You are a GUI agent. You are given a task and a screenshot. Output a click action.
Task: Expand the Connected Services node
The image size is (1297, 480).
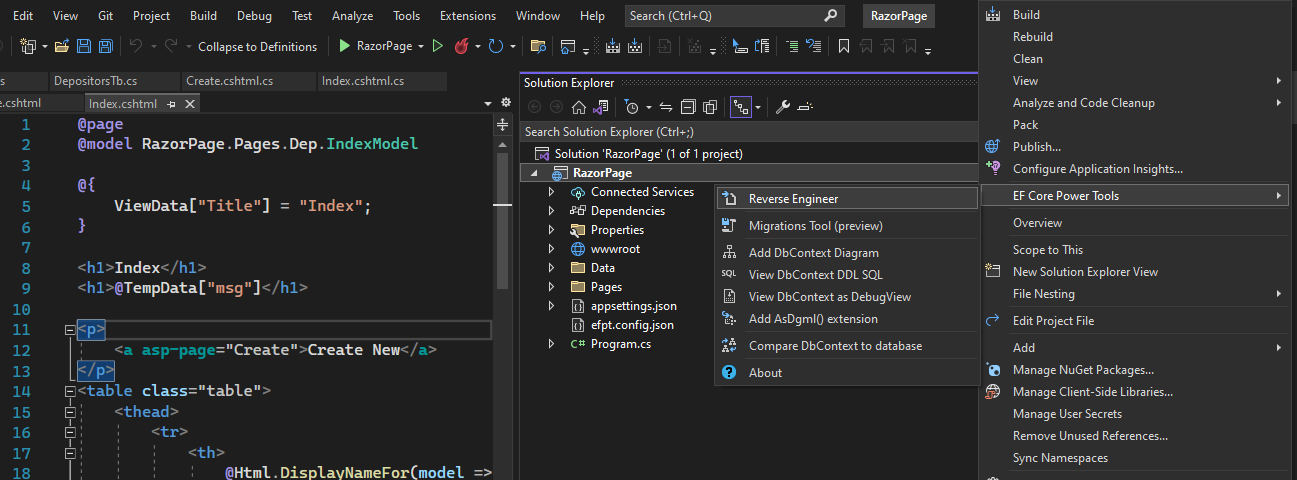coord(551,192)
